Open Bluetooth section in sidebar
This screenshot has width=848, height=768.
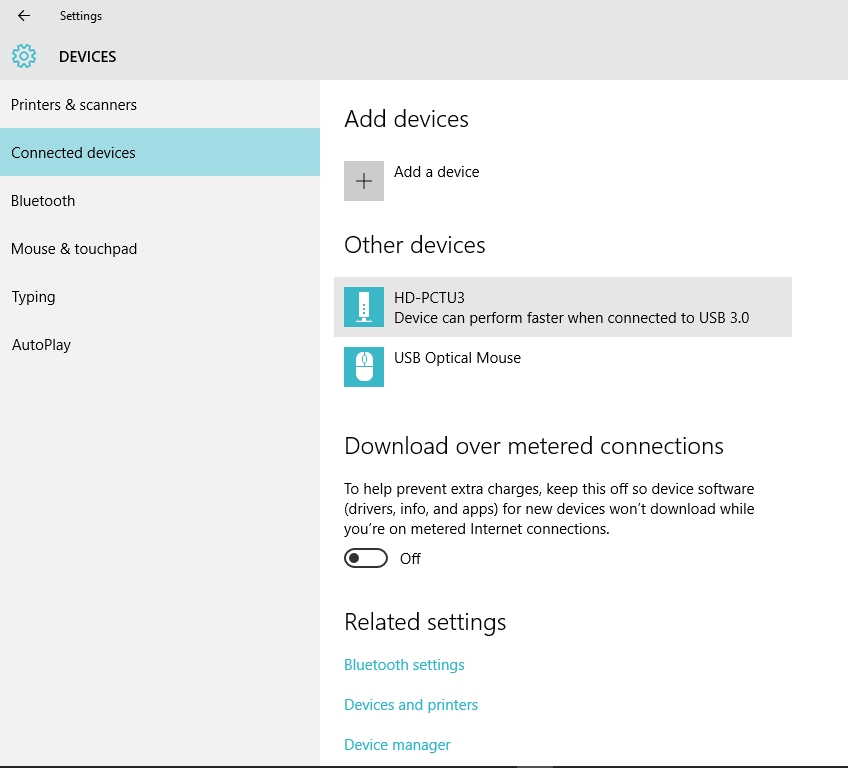click(160, 200)
